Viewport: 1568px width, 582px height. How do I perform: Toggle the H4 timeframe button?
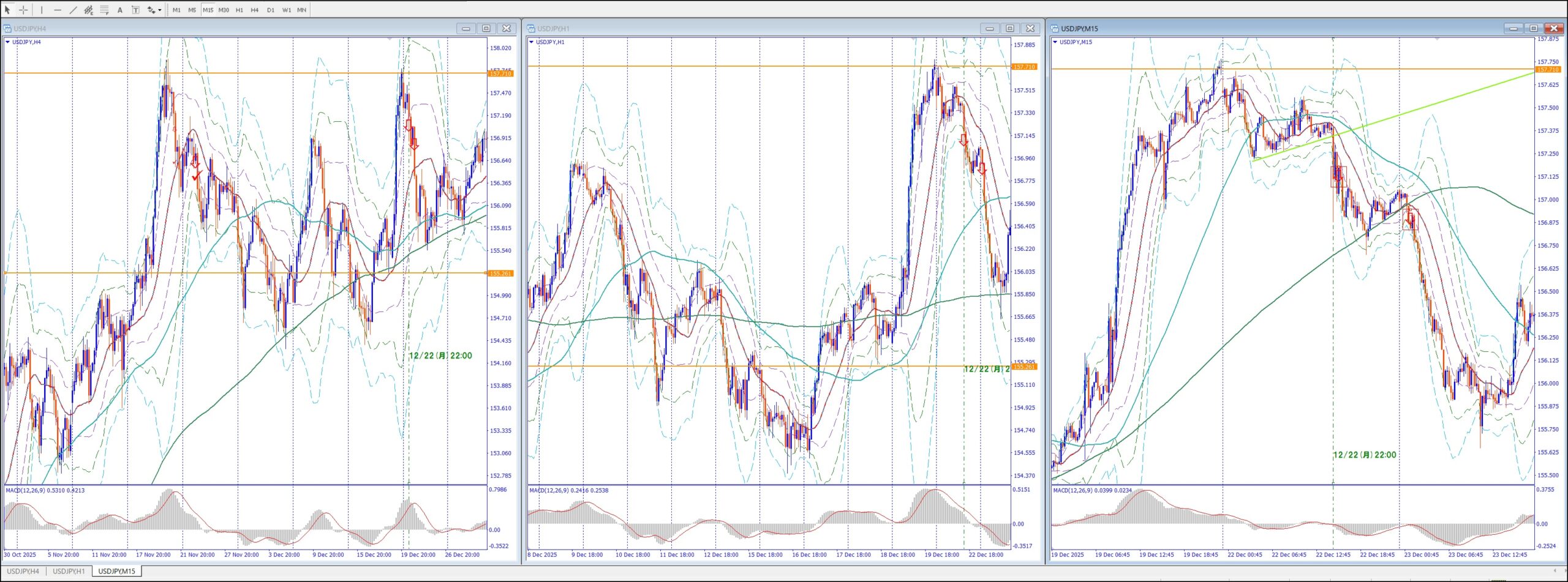(x=255, y=10)
